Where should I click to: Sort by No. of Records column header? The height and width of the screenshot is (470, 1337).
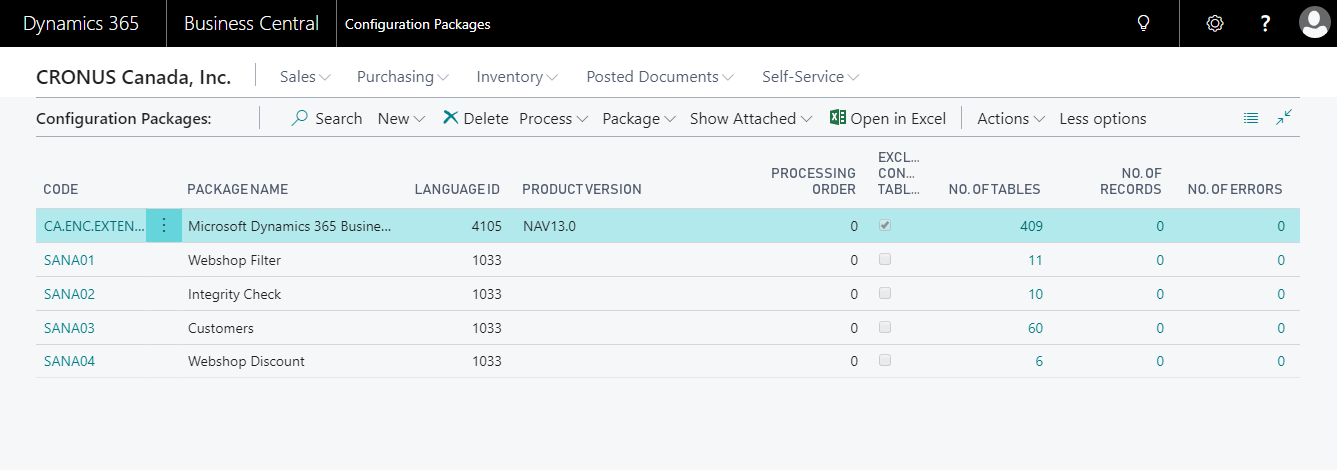pyautogui.click(x=1129, y=181)
